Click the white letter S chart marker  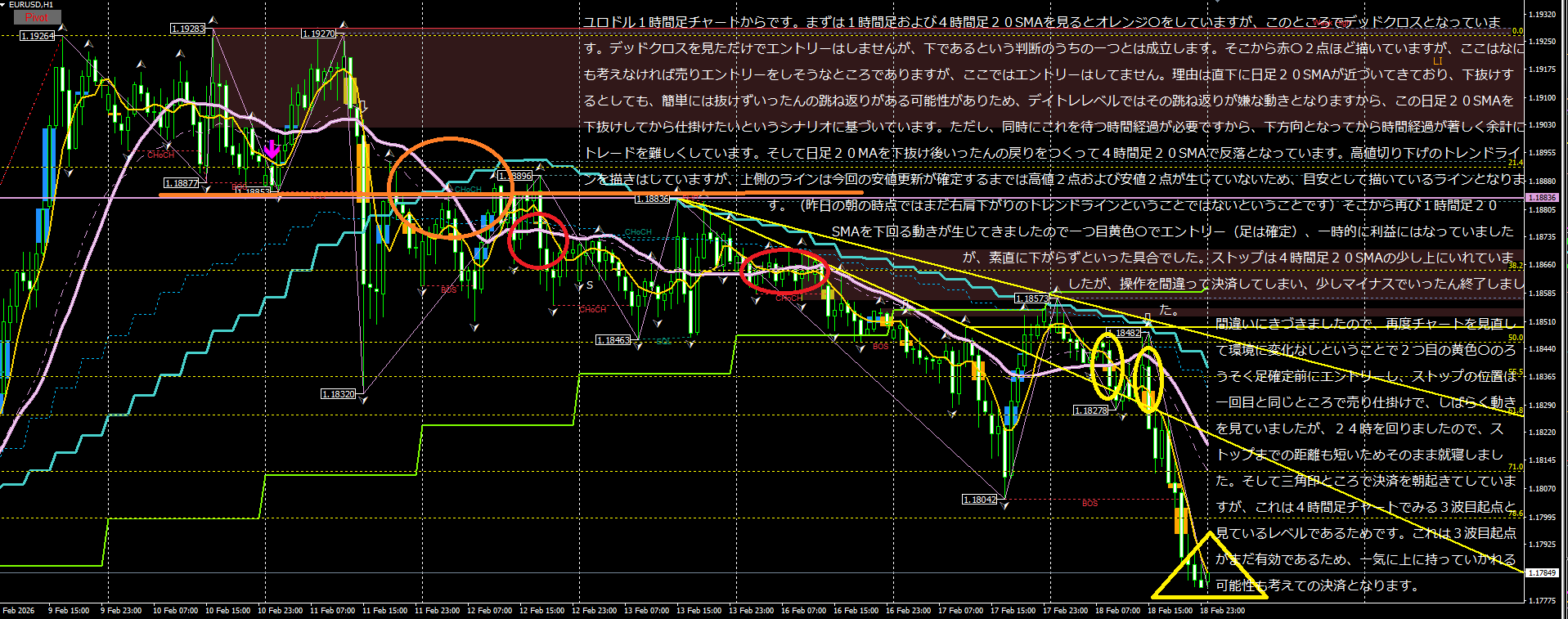[590, 285]
